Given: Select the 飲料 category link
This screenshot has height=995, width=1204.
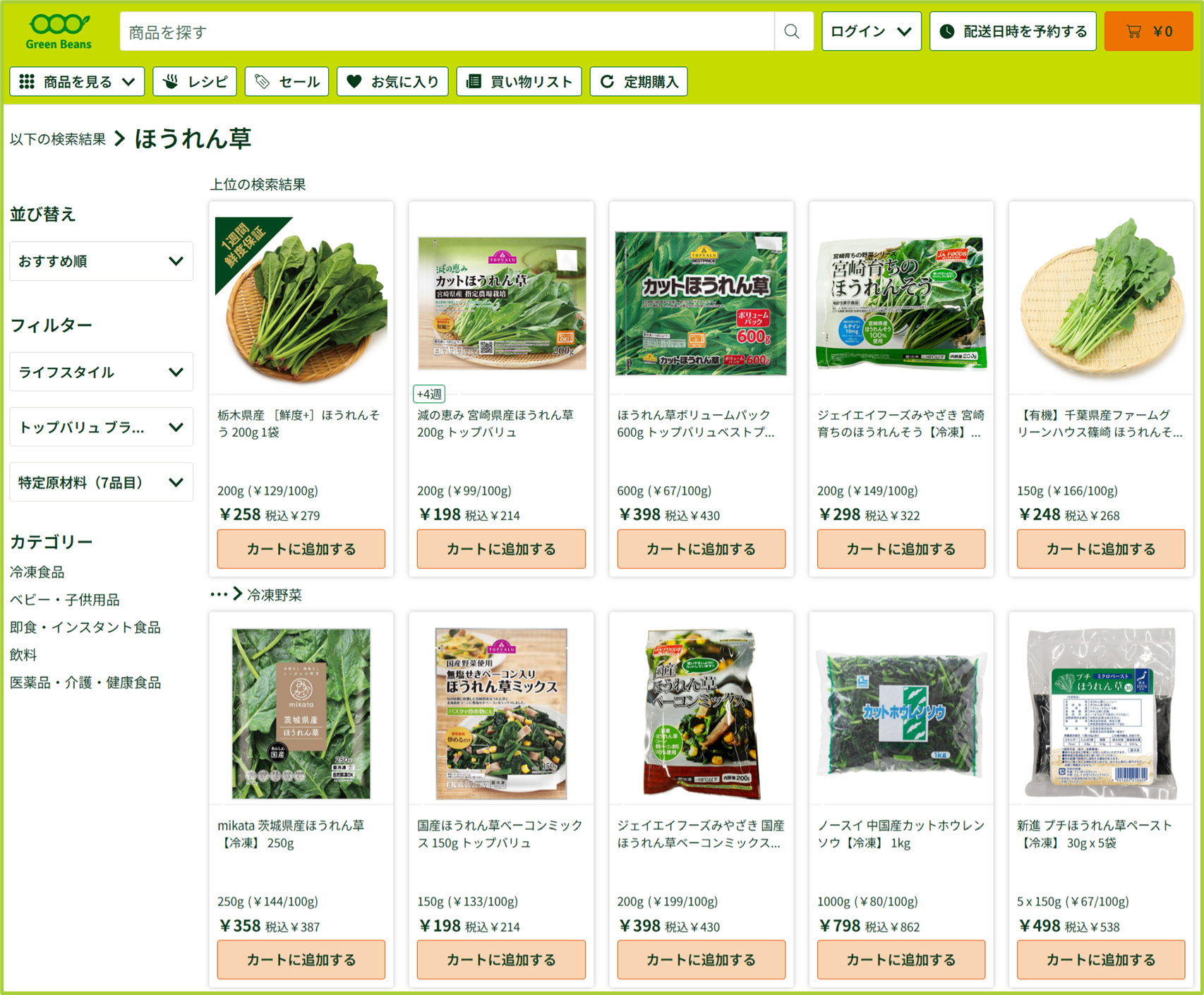Looking at the screenshot, I should pos(23,655).
